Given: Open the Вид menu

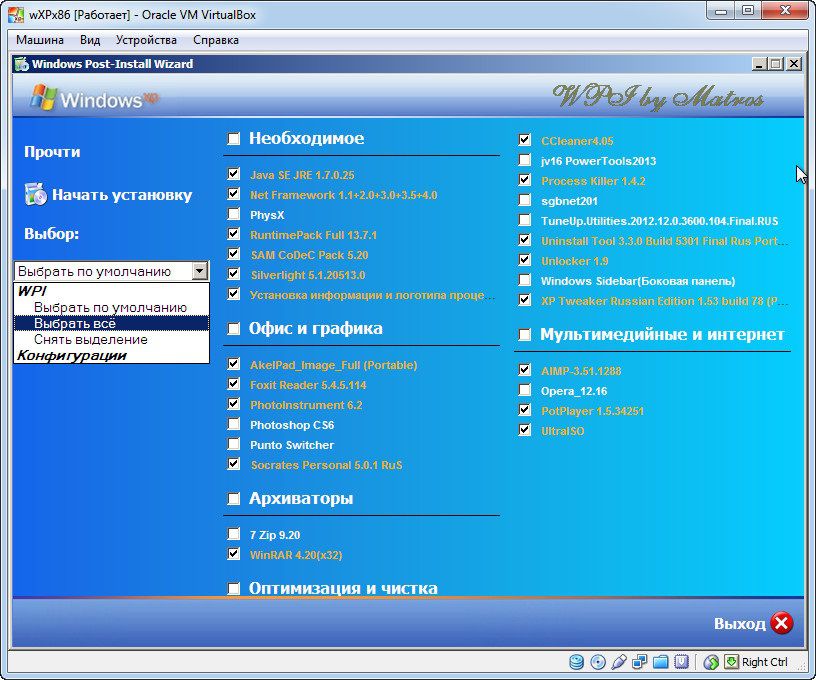Looking at the screenshot, I should coord(90,40).
